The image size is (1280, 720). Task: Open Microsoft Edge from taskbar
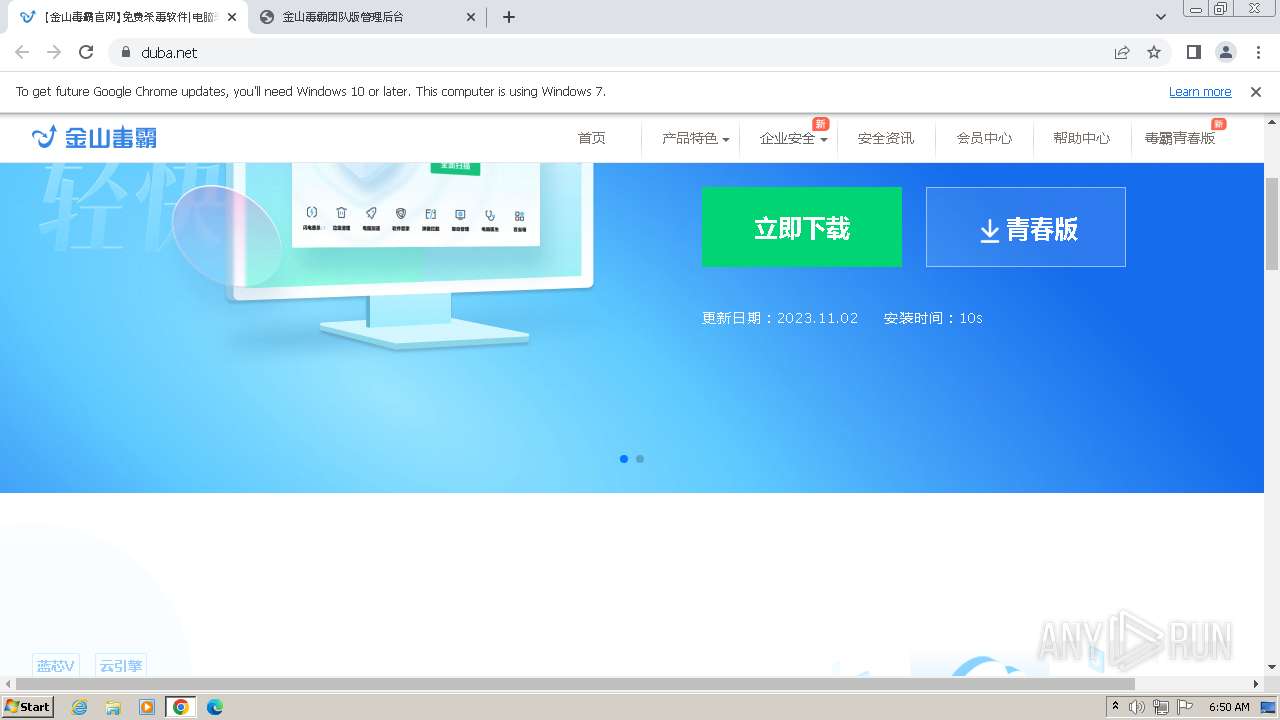(x=215, y=707)
